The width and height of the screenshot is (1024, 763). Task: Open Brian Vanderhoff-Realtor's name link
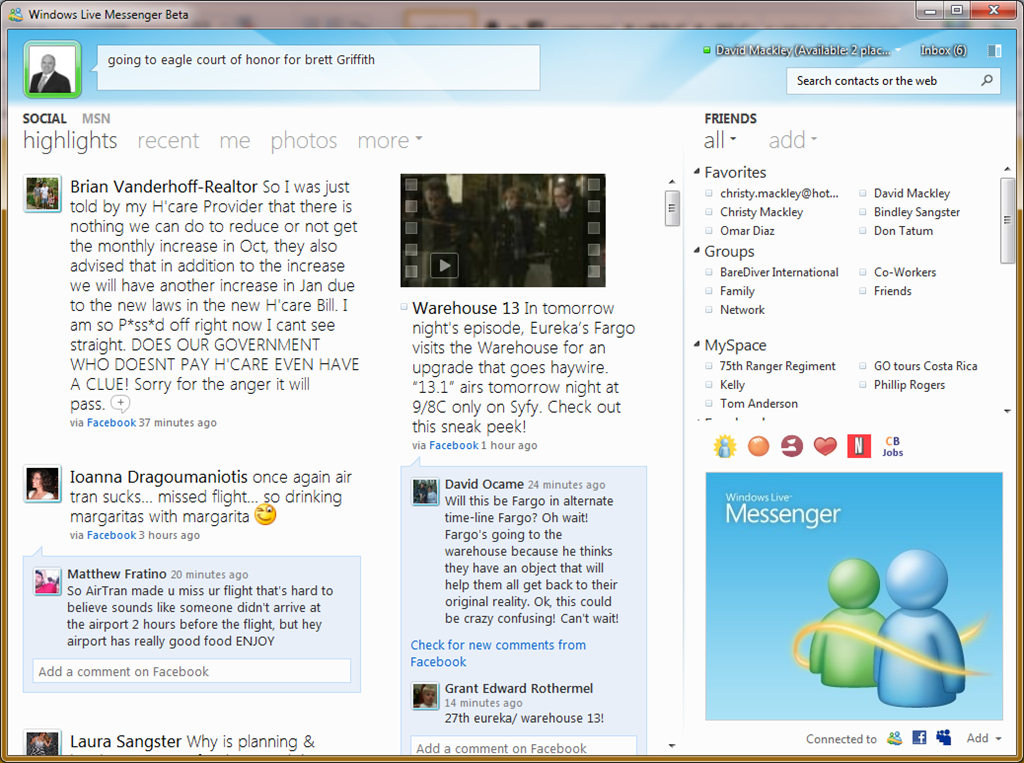tap(164, 187)
